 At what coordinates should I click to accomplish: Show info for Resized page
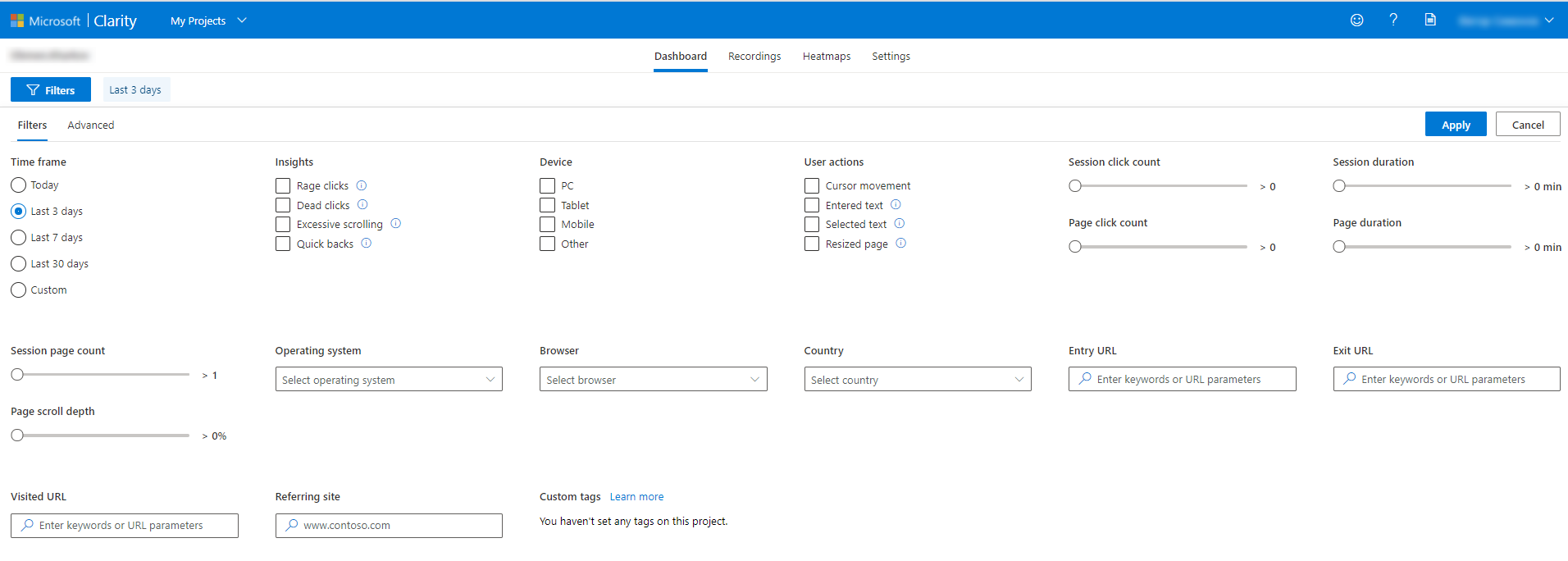[x=901, y=243]
